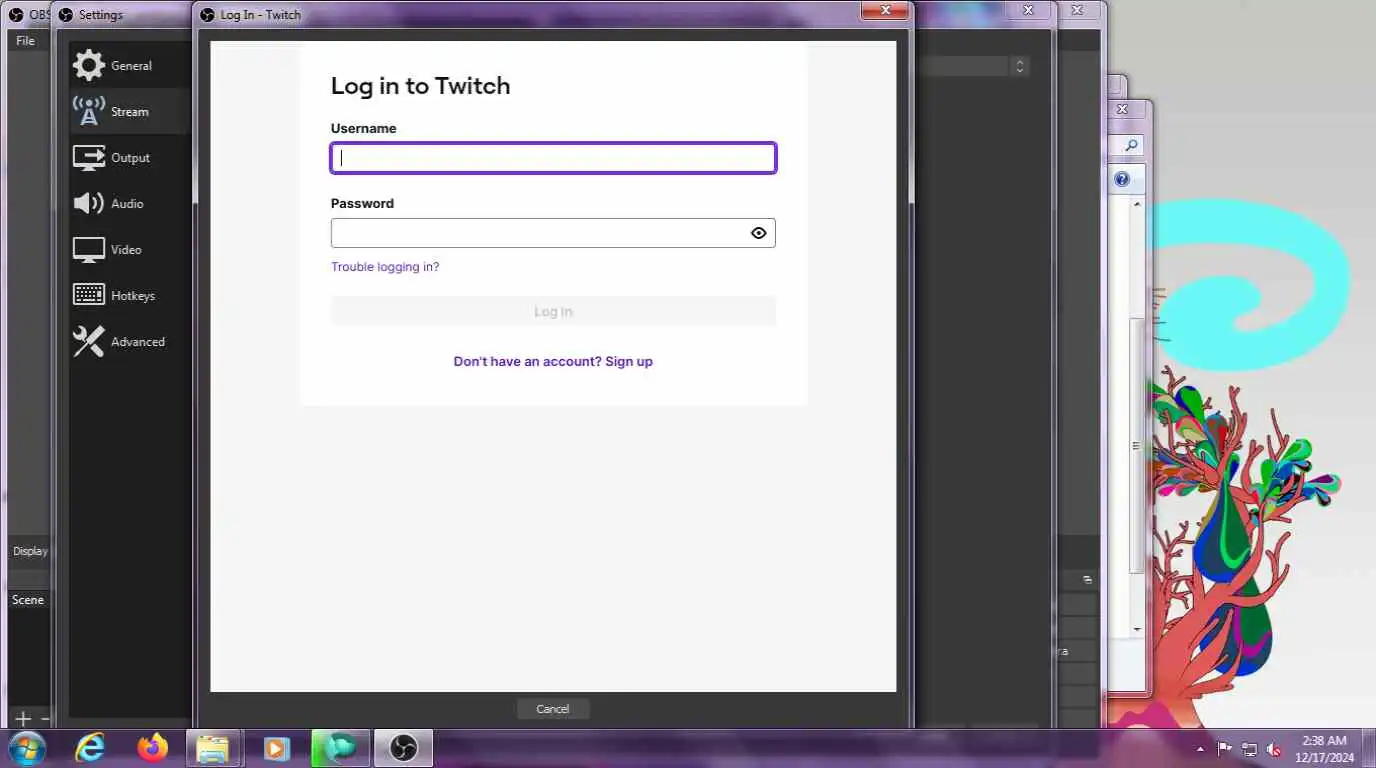The width and height of the screenshot is (1376, 768).
Task: Click help question mark icon in background window
Action: coord(1122,179)
